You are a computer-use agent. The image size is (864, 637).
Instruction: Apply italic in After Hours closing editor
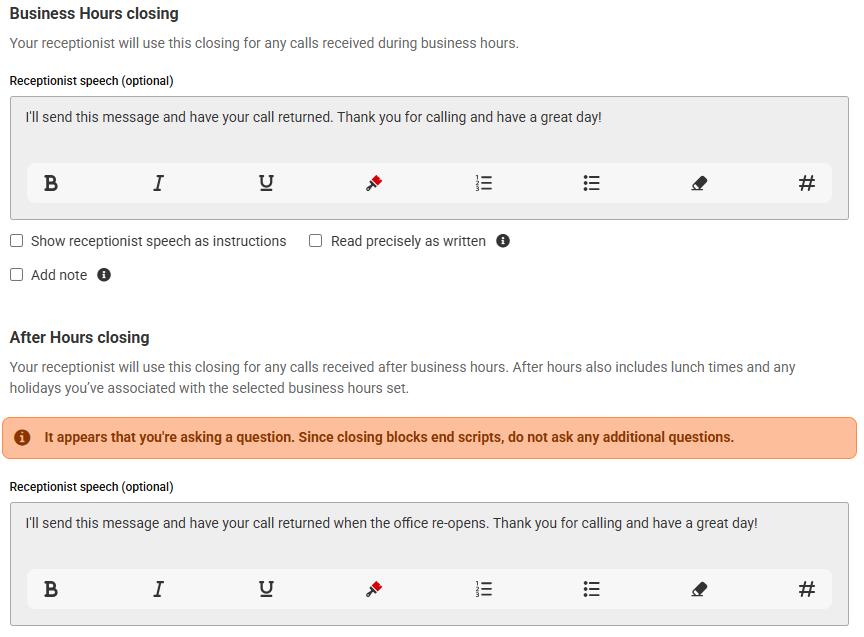coord(158,589)
